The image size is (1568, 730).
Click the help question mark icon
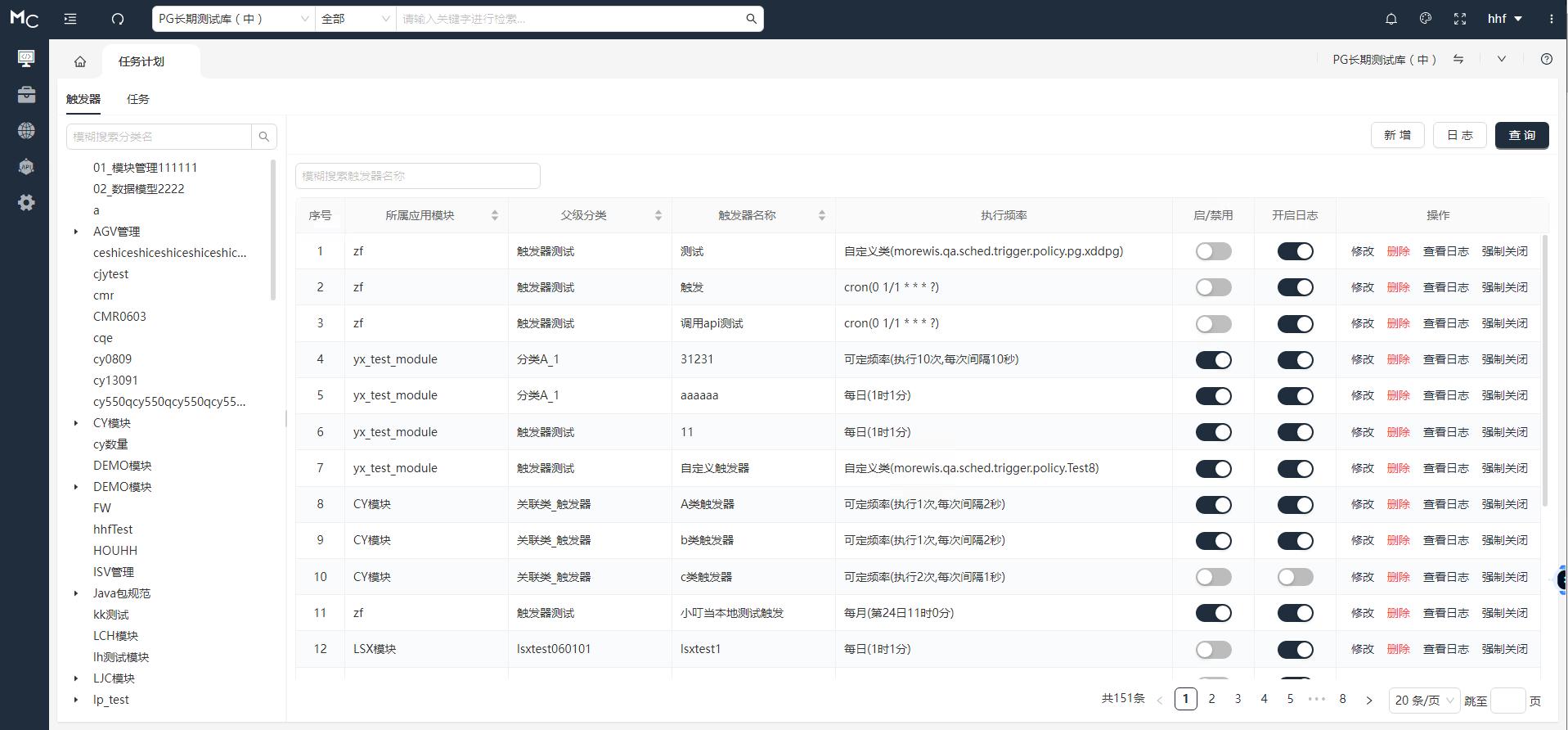point(1546,59)
